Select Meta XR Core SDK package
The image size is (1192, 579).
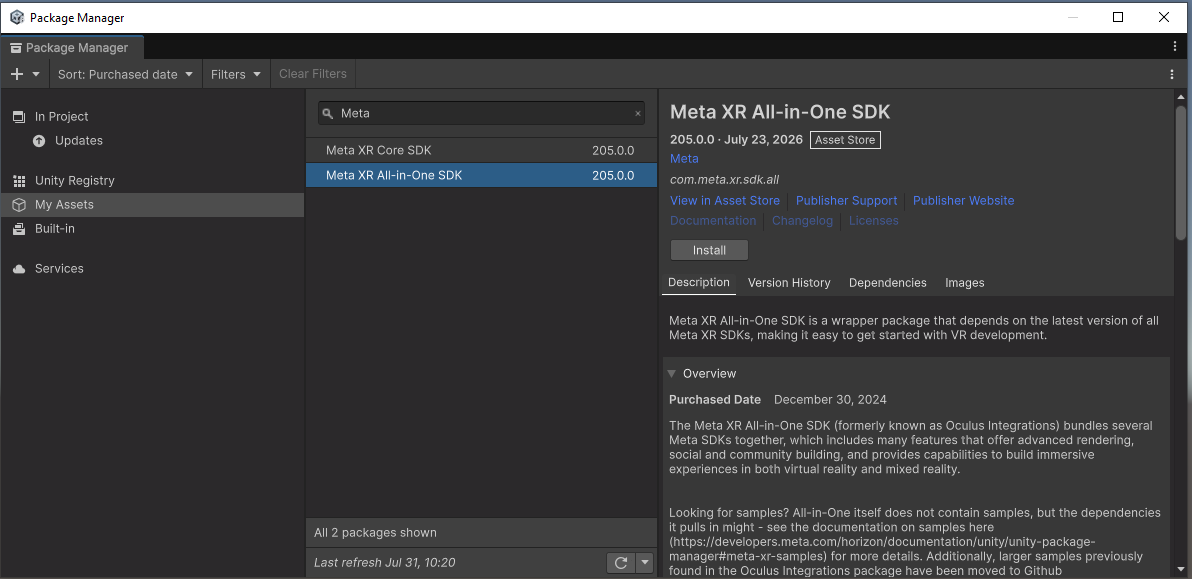point(481,150)
